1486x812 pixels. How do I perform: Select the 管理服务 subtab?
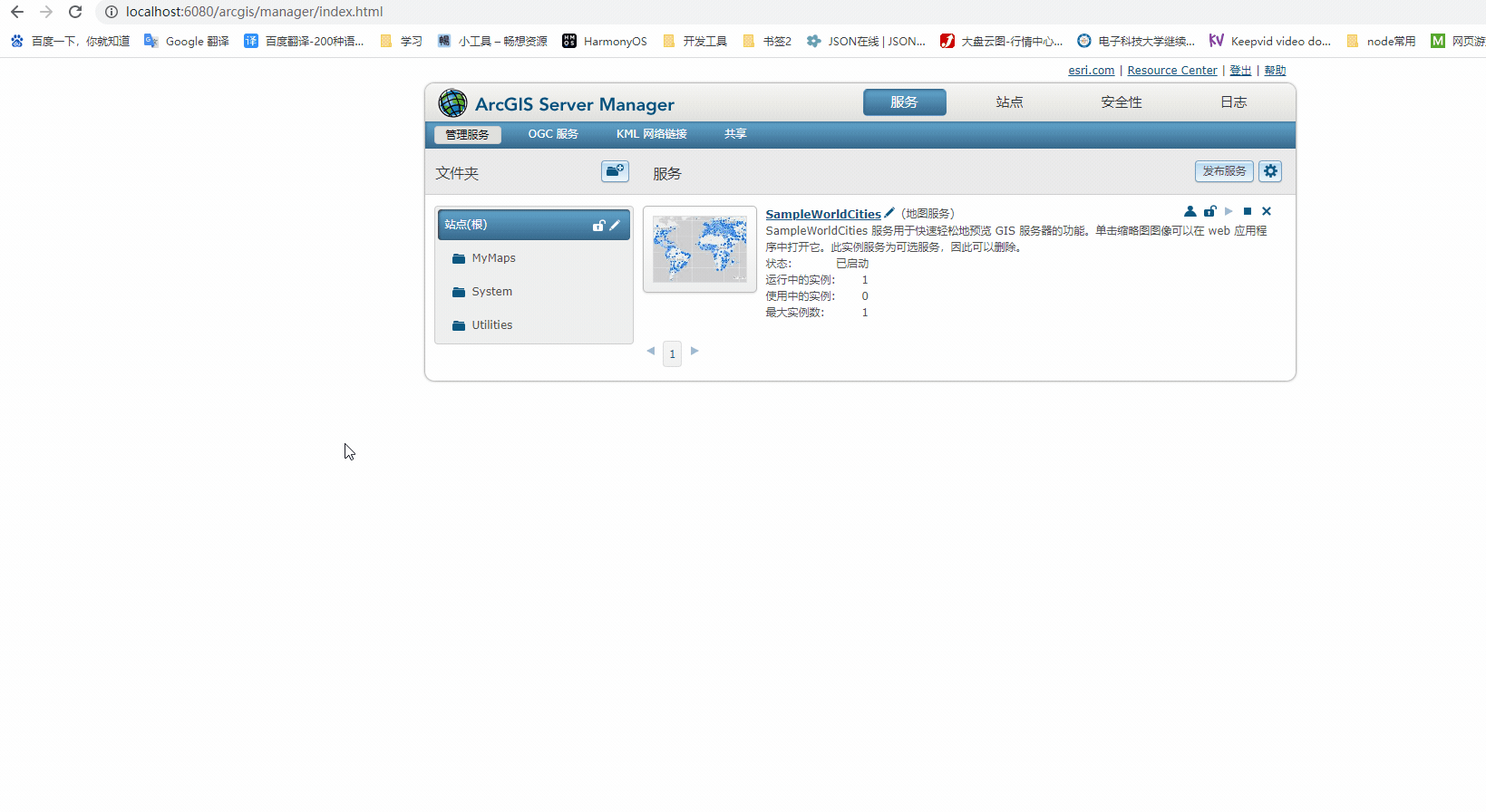pyautogui.click(x=467, y=134)
